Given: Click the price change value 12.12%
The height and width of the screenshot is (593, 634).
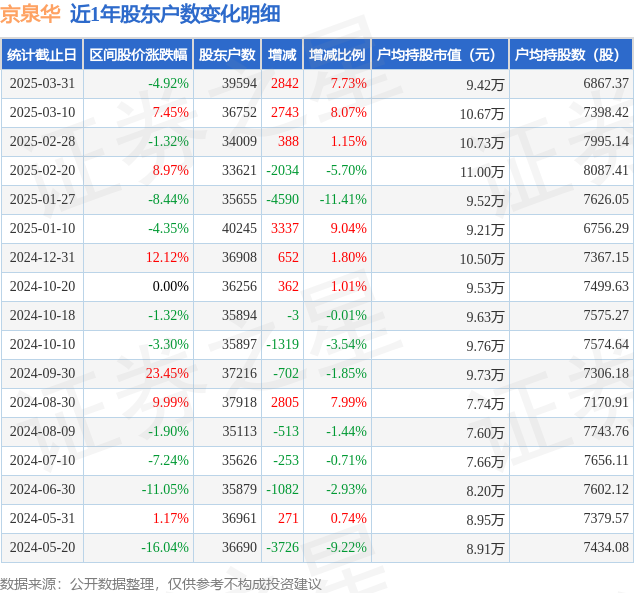Looking at the screenshot, I should coord(167,257).
